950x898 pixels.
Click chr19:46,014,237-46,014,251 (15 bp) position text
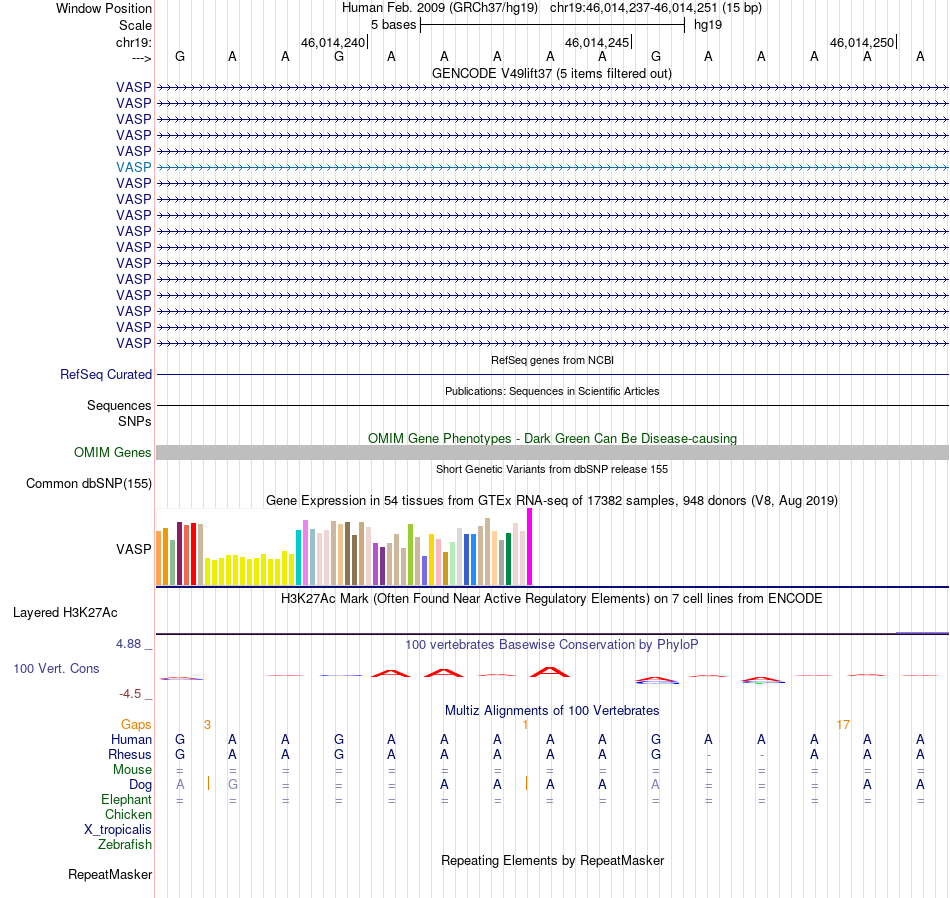(x=656, y=8)
